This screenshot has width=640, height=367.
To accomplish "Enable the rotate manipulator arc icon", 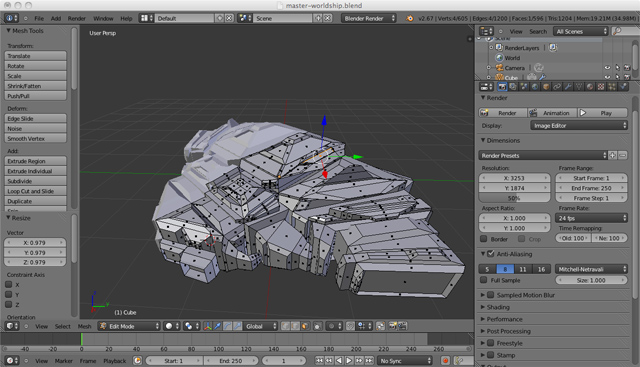I will point(227,326).
